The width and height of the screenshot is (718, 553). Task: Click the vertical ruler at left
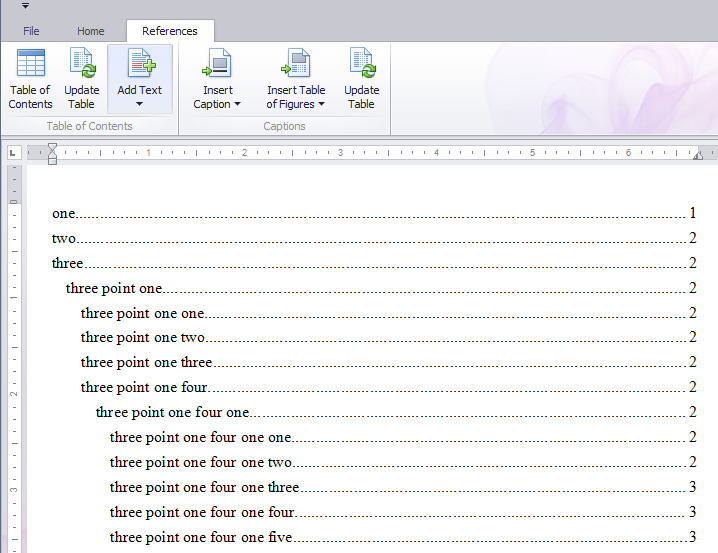[x=14, y=358]
